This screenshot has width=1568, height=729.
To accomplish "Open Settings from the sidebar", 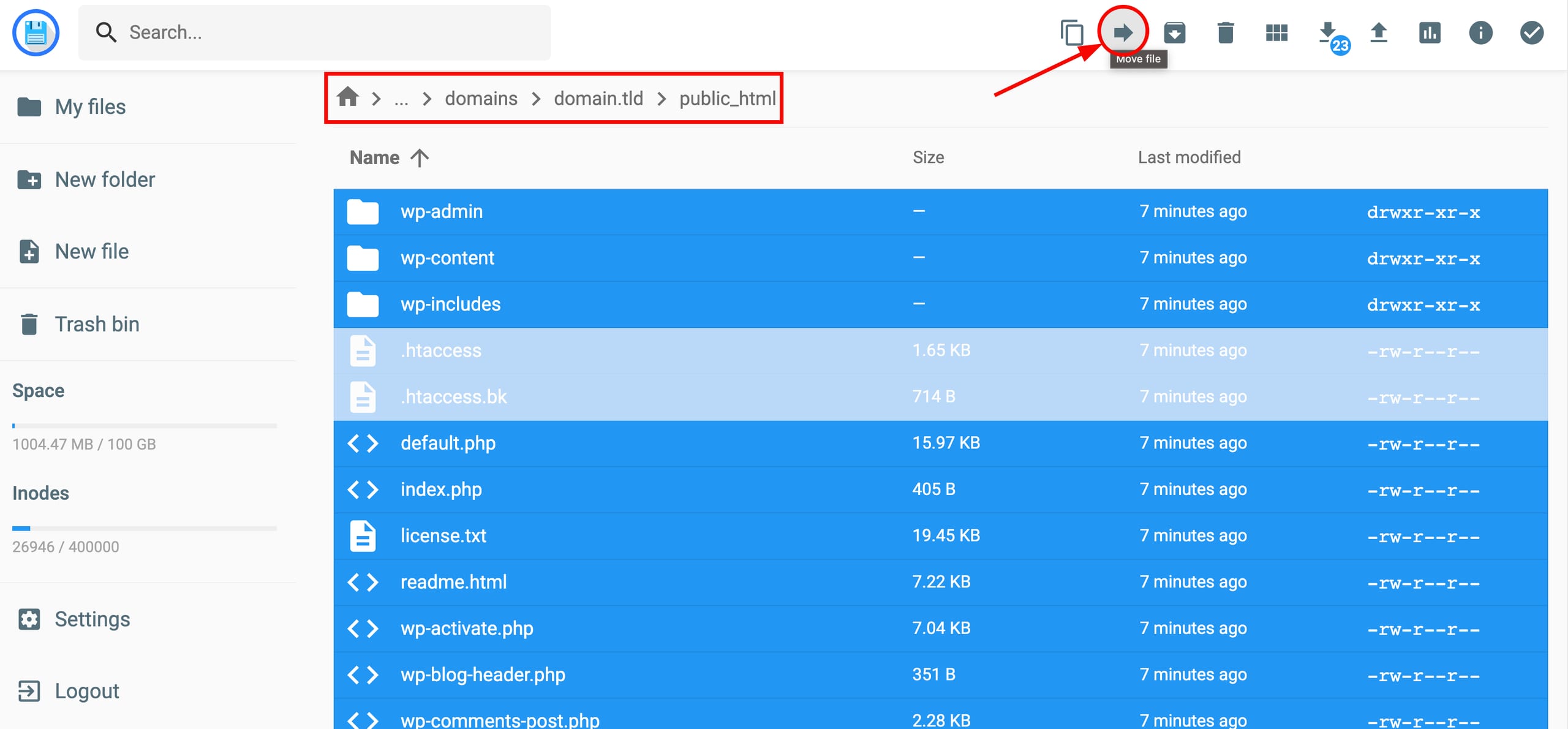I will pos(92,619).
